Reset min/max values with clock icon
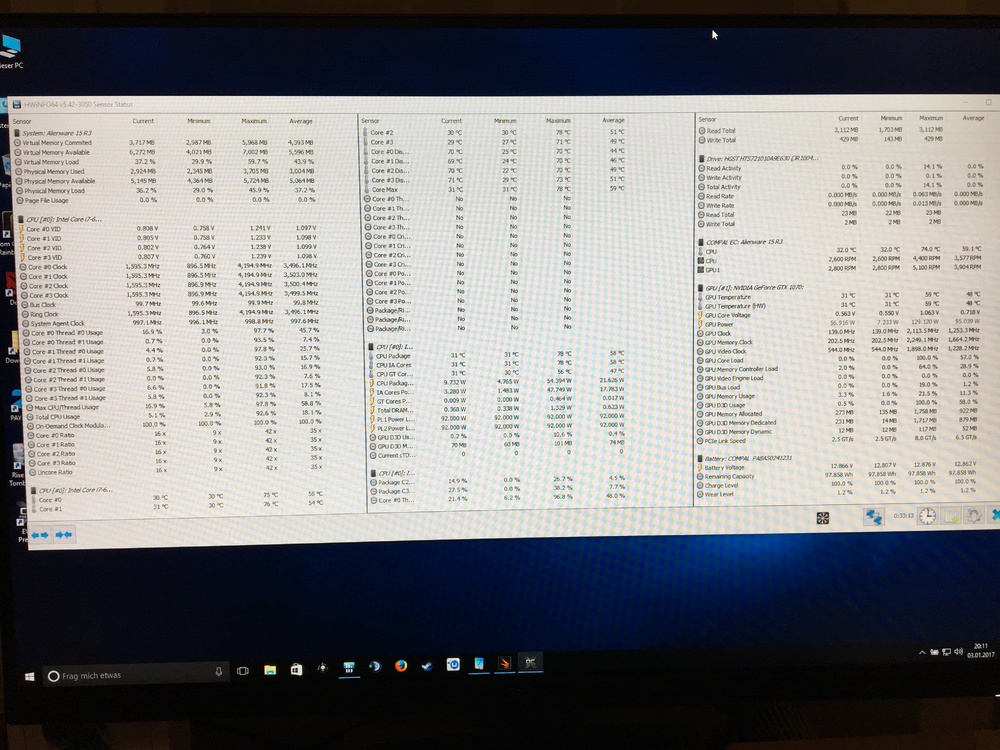 pos(928,516)
